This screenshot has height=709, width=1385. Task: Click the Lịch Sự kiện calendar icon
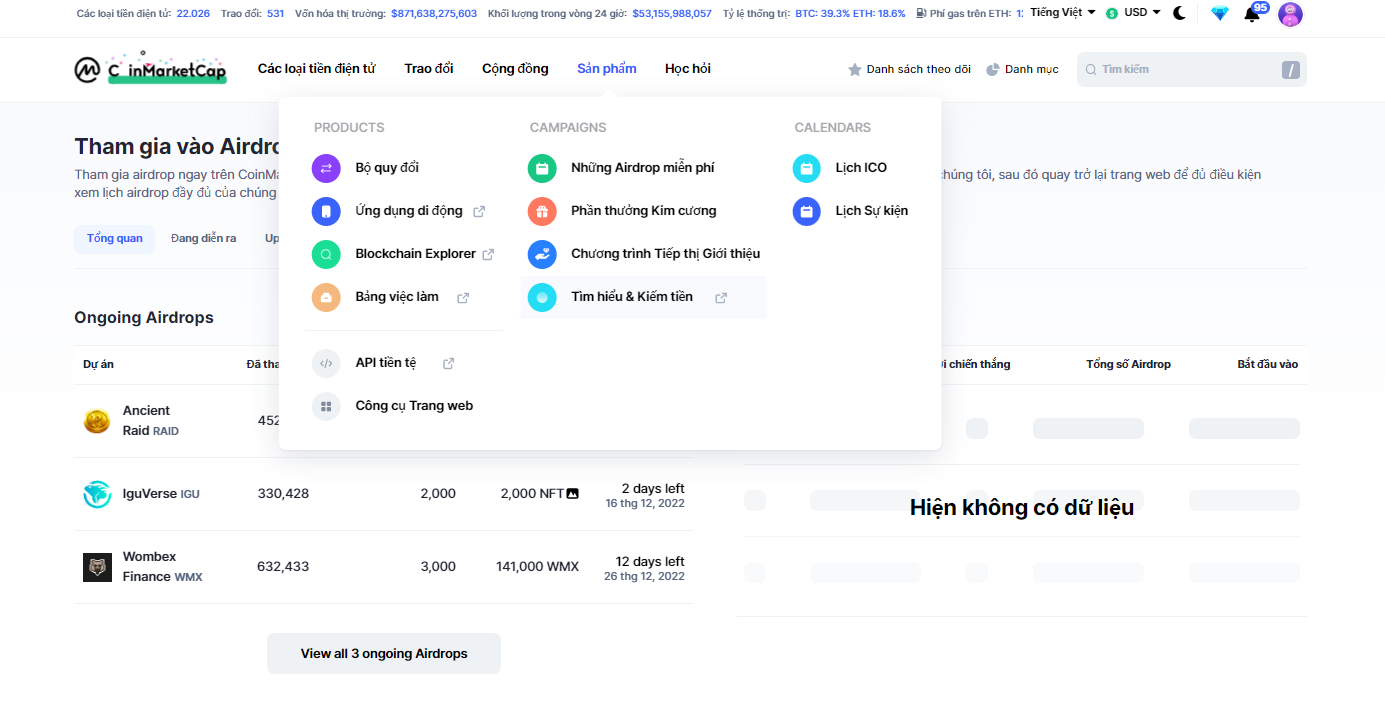[807, 211]
